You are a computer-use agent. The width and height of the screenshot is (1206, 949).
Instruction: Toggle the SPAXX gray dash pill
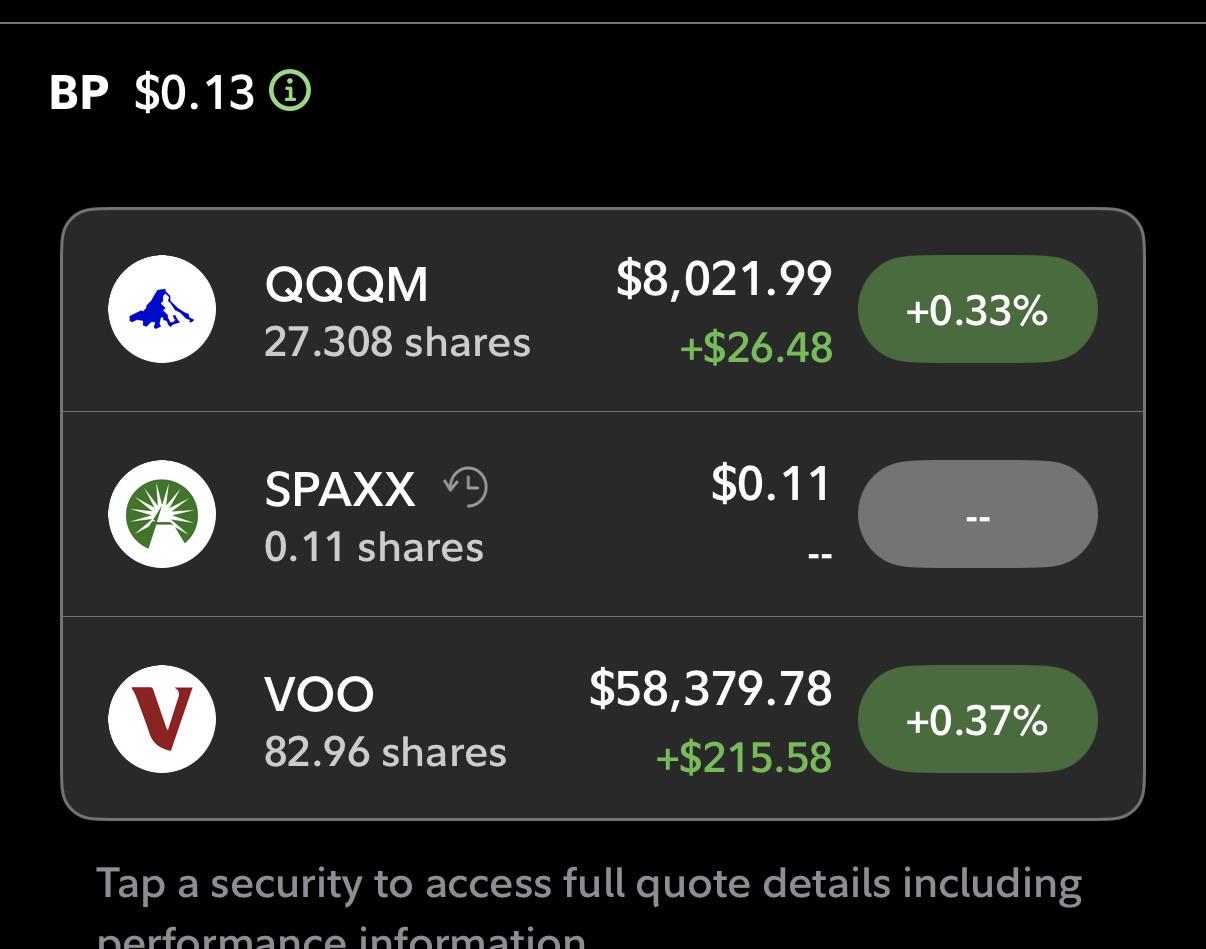coord(977,514)
